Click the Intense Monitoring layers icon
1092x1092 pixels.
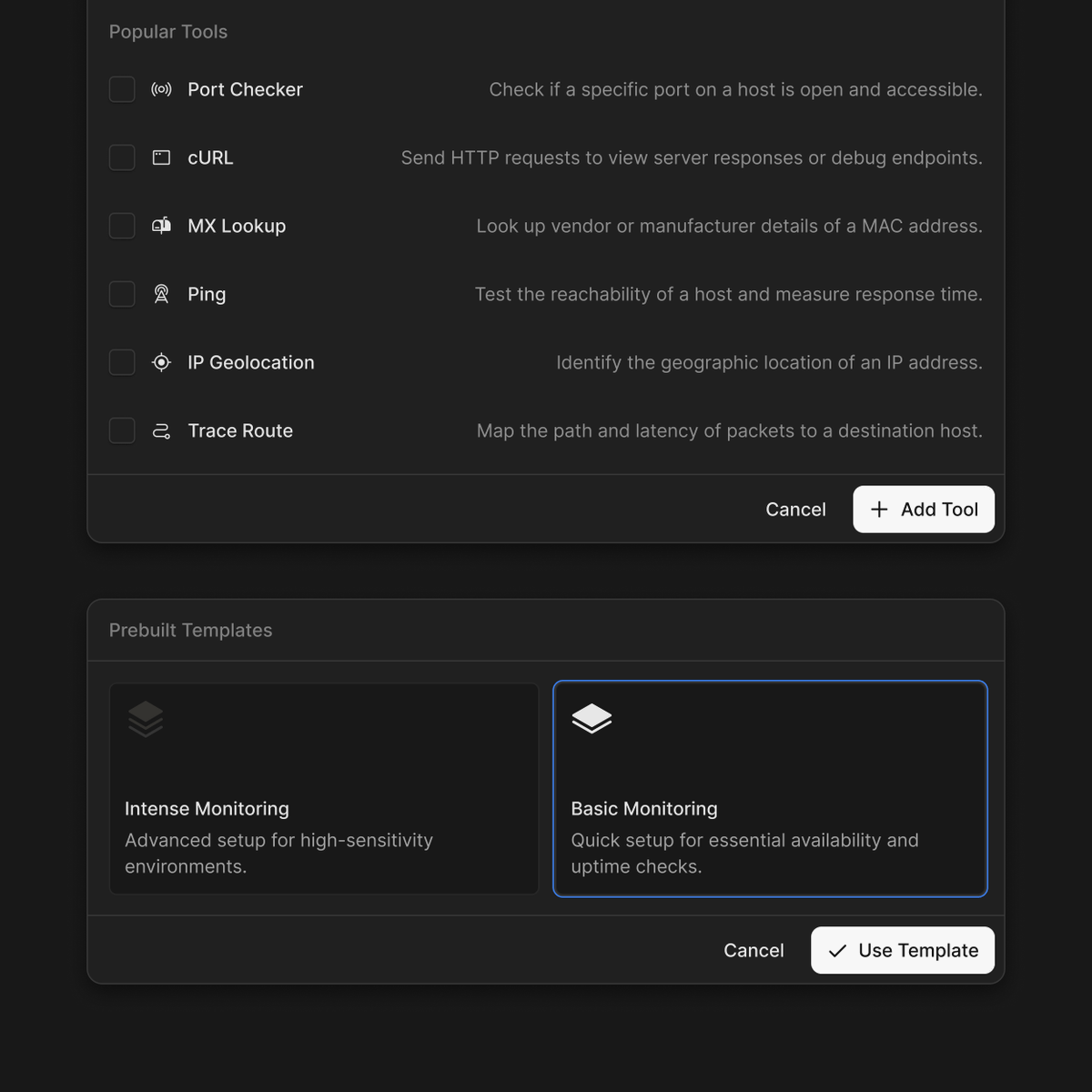pos(146,719)
